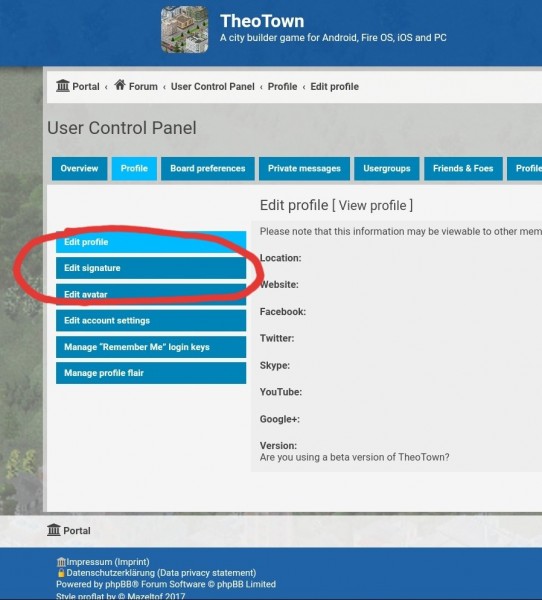Click the Portal icon in footer bar
The height and width of the screenshot is (600, 542).
[54, 530]
